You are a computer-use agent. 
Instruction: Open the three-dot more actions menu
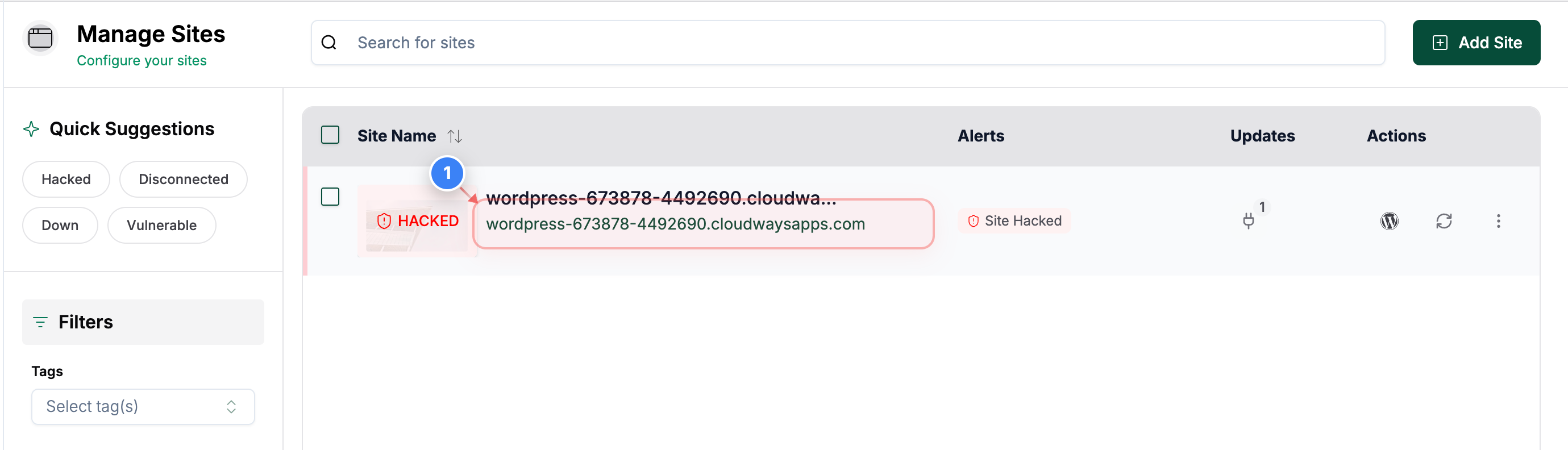(x=1498, y=221)
